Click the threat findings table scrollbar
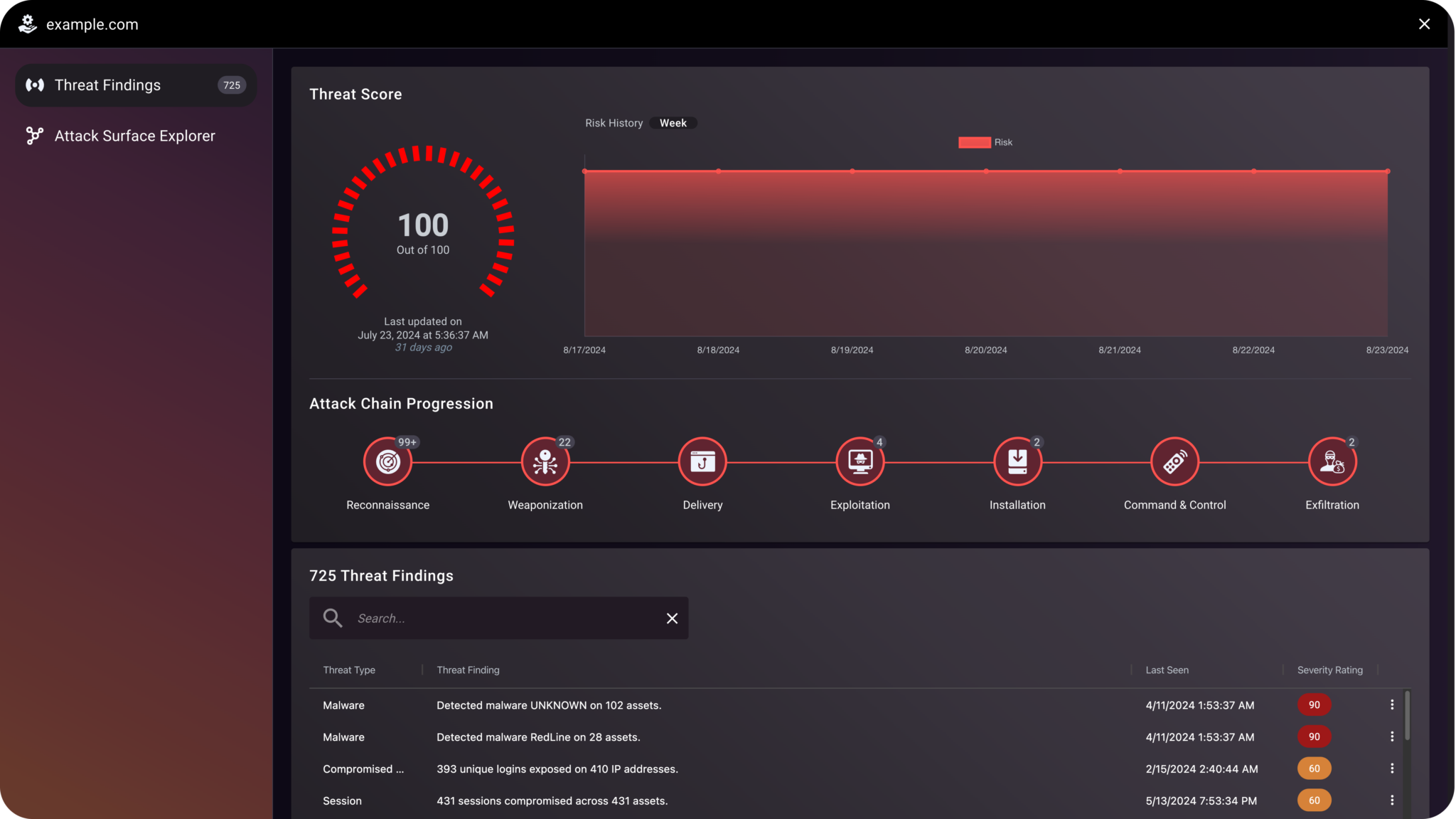 pos(1407,717)
